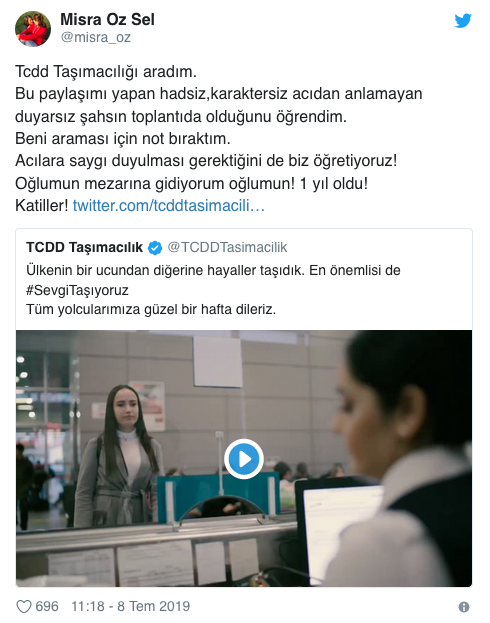Image resolution: width=490 pixels, height=623 pixels.
Task: Click the 'Tüm yolcularımıza güzel bir hafta' line
Action: (x=151, y=309)
